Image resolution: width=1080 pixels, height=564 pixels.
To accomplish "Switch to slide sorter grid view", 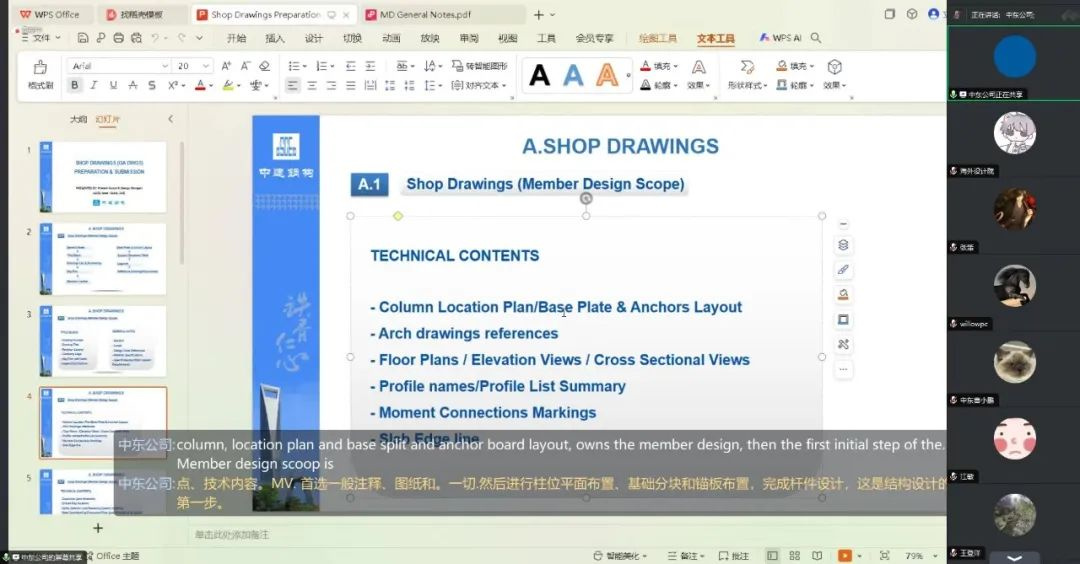I will tap(794, 555).
